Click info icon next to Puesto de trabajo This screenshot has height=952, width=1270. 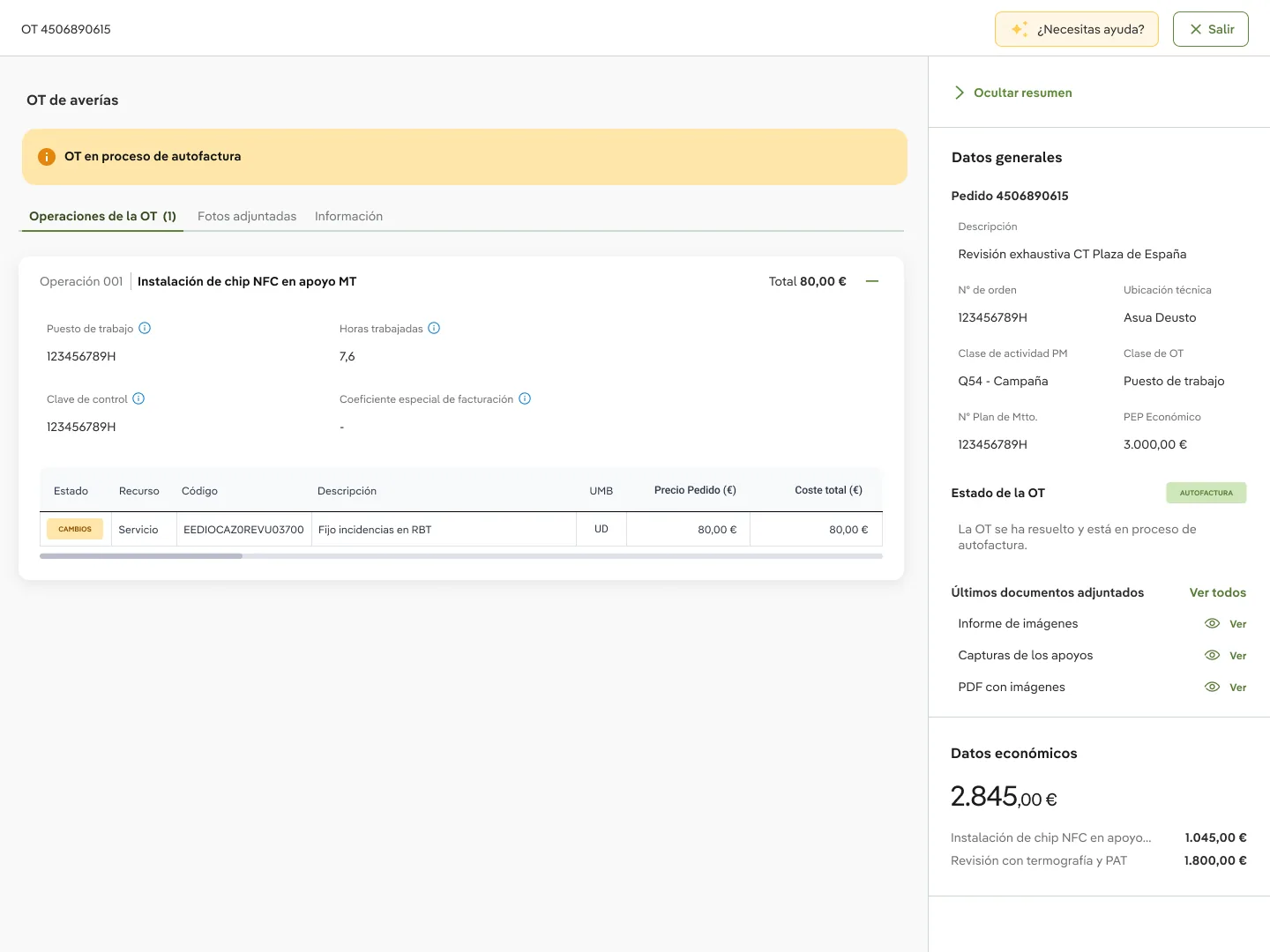[x=145, y=328]
